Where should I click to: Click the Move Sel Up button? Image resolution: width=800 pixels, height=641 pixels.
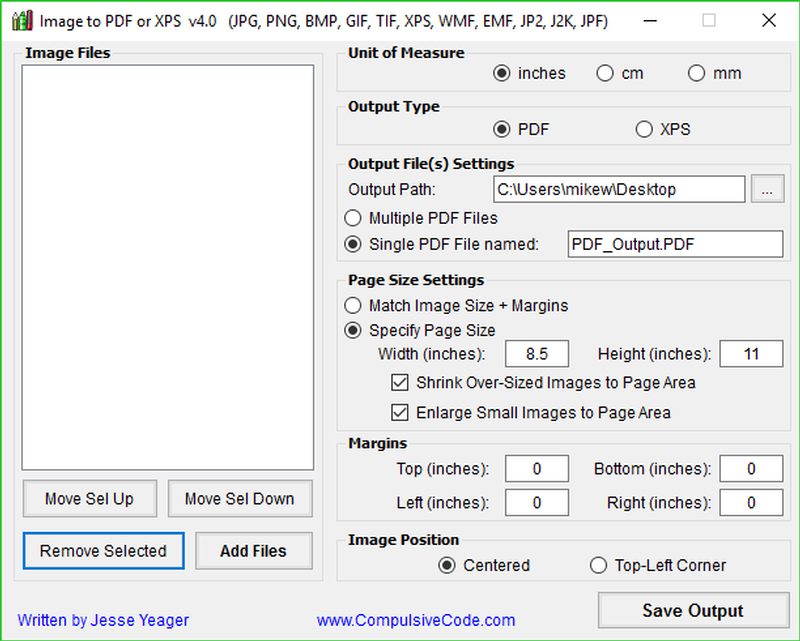tap(90, 499)
